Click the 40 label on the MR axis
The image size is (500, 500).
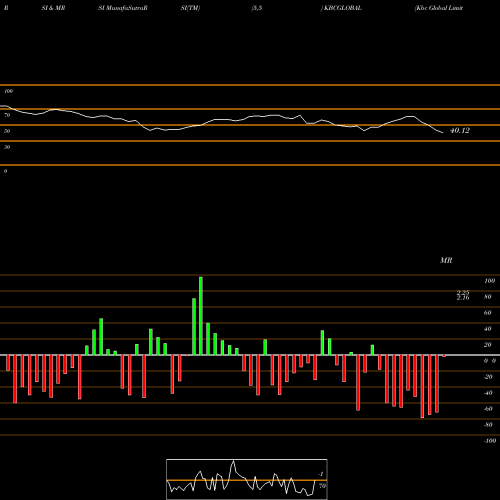pyautogui.click(x=488, y=329)
